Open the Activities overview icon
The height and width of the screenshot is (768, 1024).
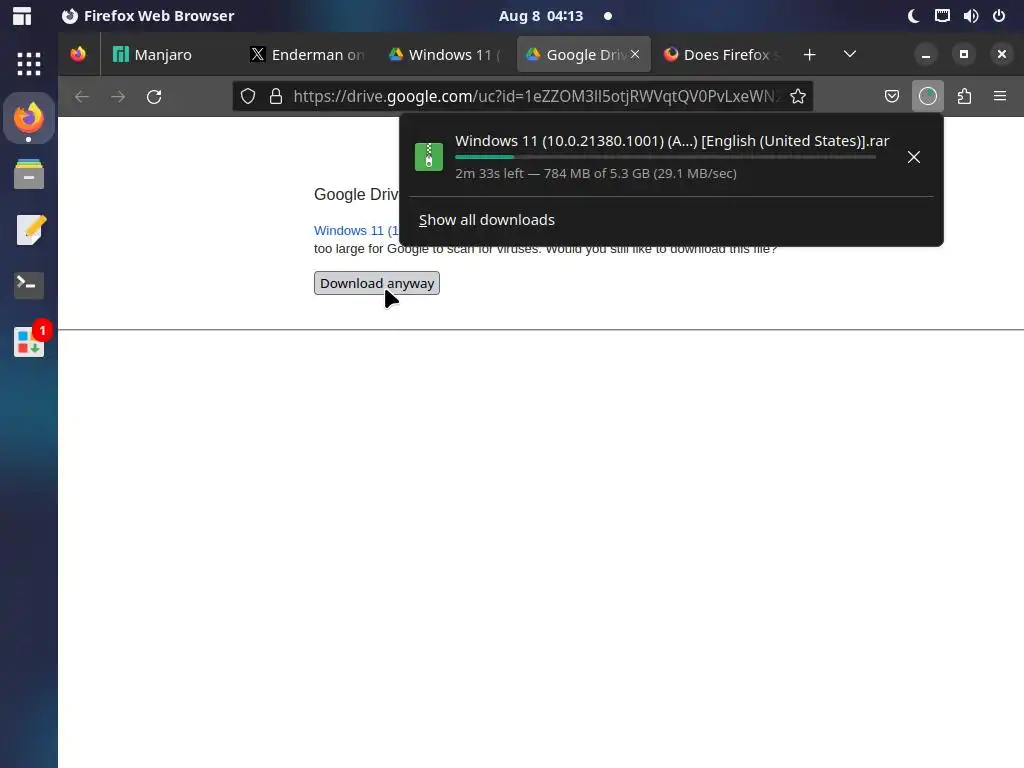(22, 16)
